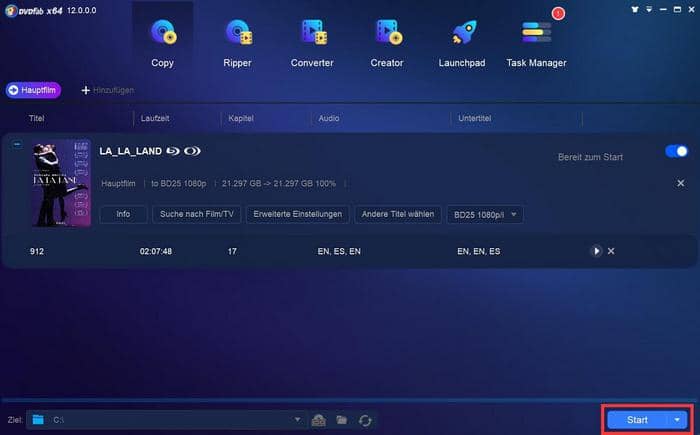Image resolution: width=700 pixels, height=435 pixels.
Task: Open the Start button dropdown arrow
Action: [x=677, y=420]
